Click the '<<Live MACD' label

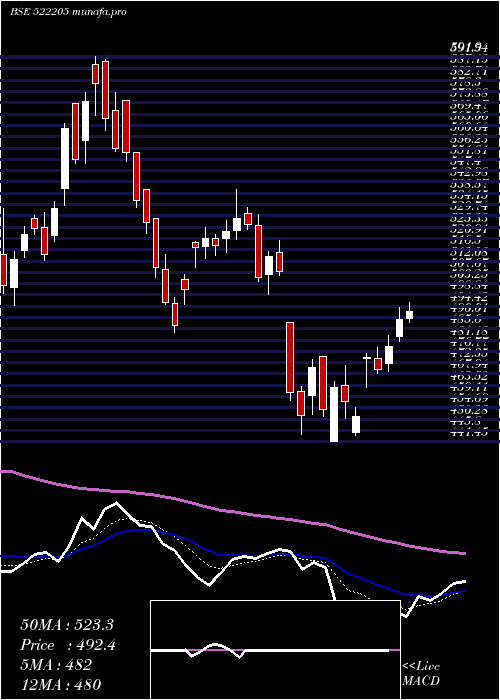[x=421, y=673]
